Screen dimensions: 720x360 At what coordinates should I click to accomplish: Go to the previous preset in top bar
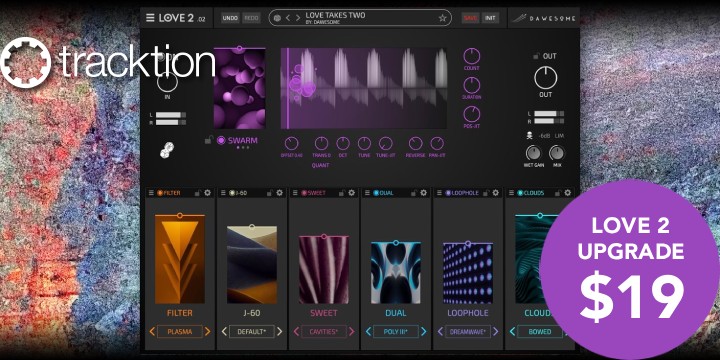point(288,18)
